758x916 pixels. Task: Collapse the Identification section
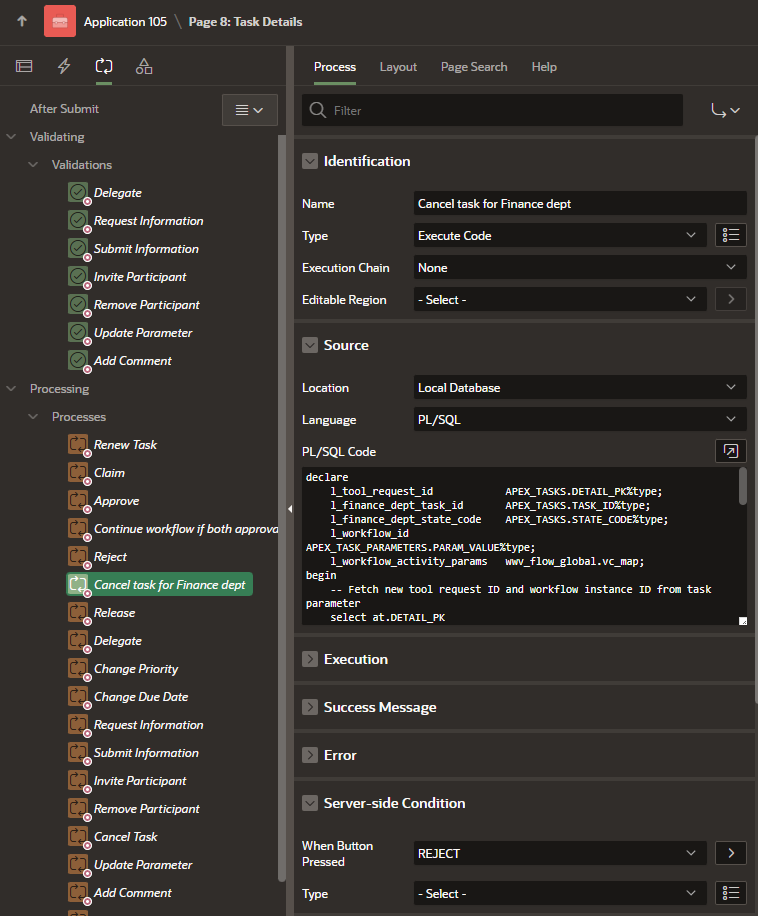310,161
